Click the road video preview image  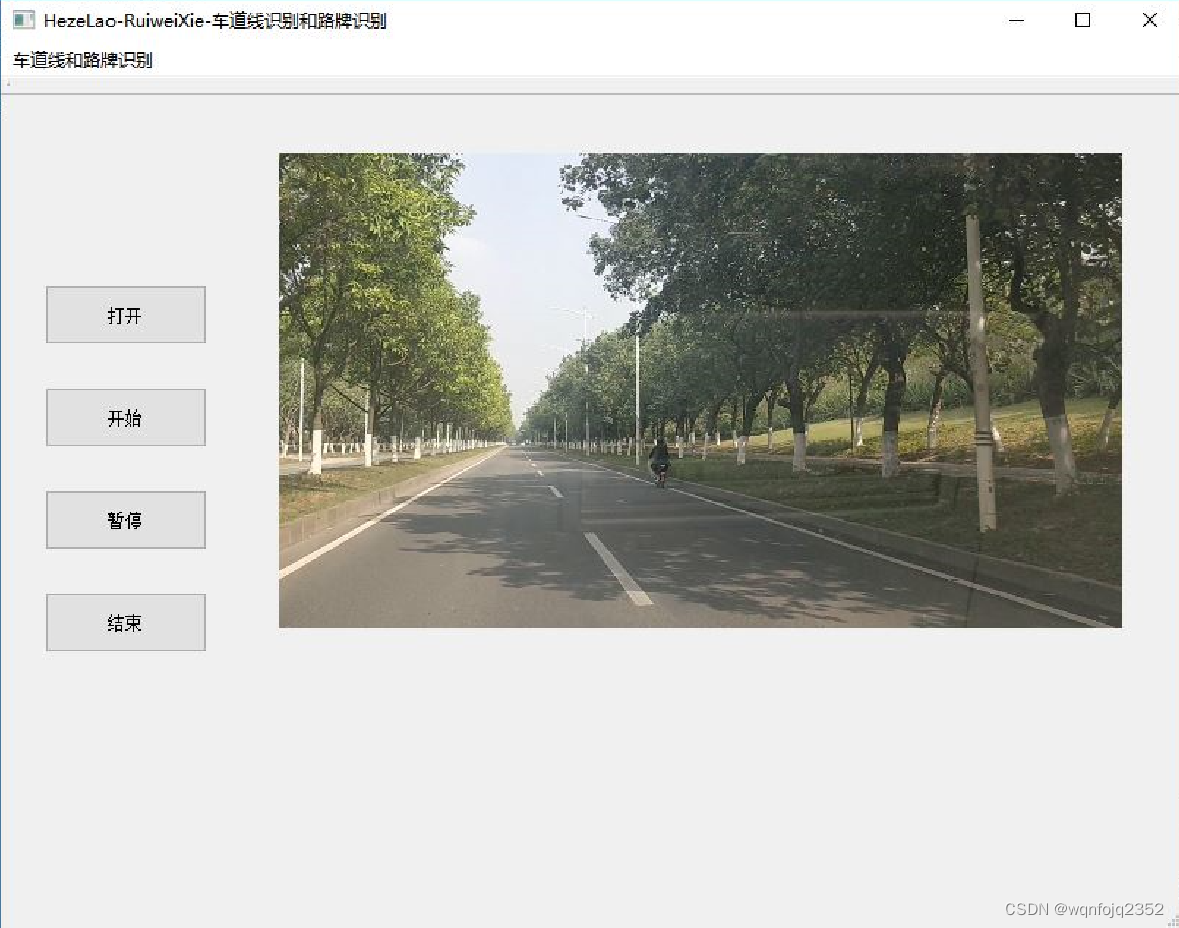coord(700,390)
